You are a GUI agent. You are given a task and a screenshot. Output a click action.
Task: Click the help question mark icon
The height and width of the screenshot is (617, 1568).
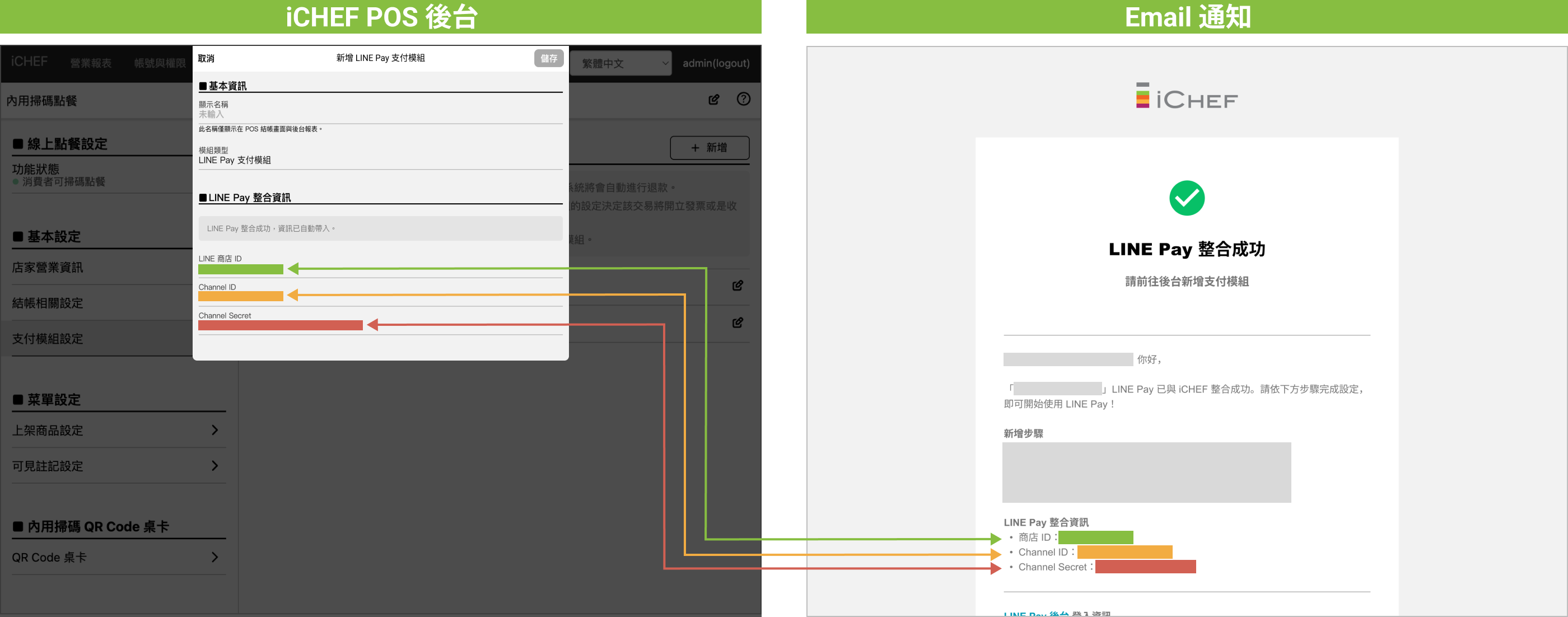pos(743,99)
